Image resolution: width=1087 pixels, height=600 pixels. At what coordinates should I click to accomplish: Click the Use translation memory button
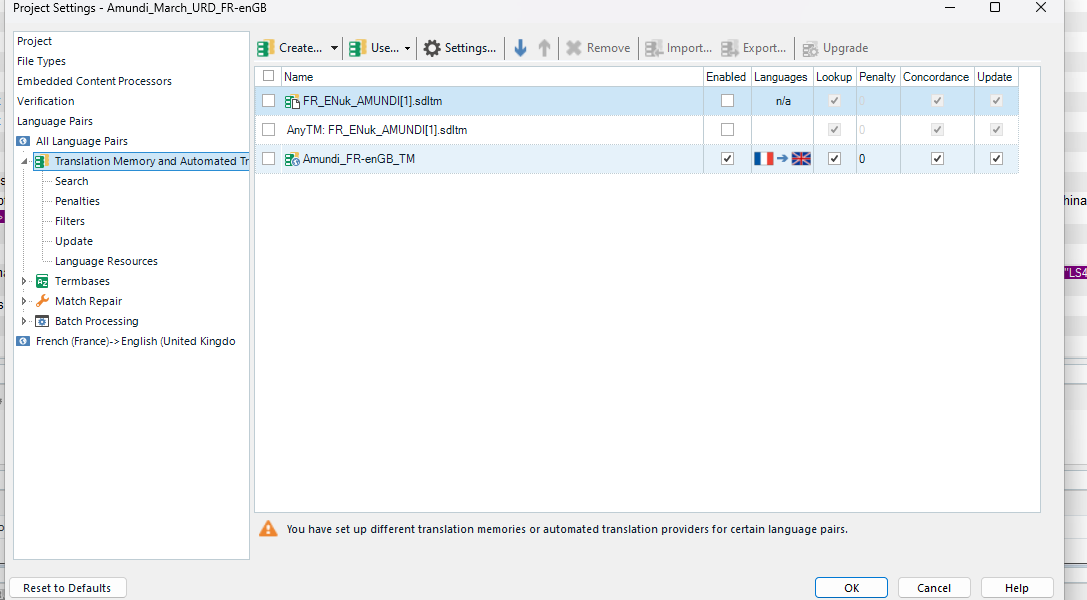tap(374, 48)
